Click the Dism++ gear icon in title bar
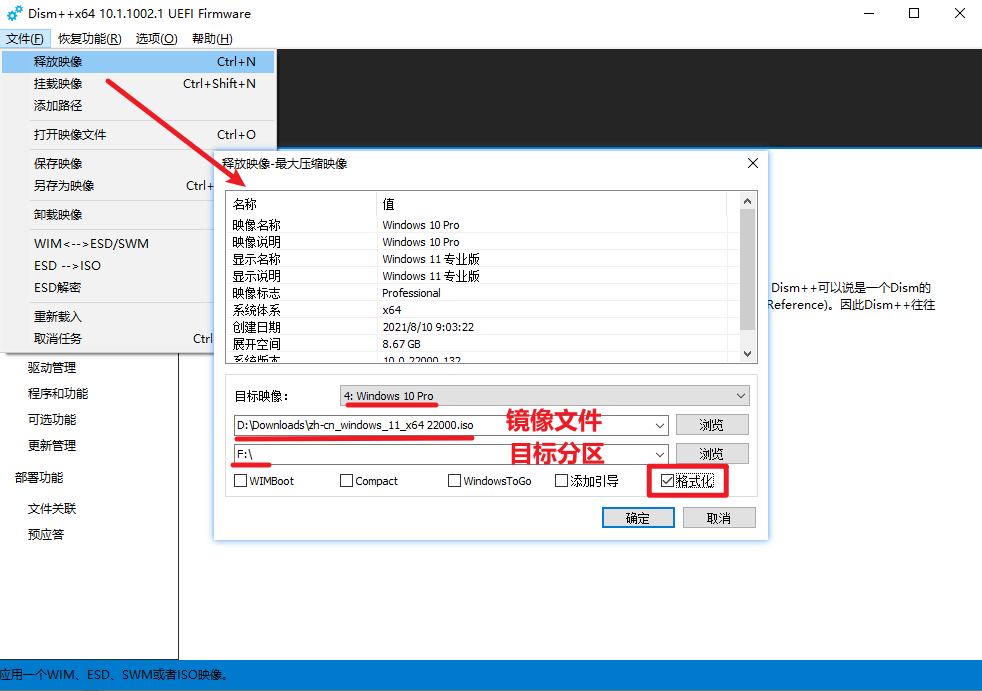Screen dimensions: 982x691 coord(14,14)
